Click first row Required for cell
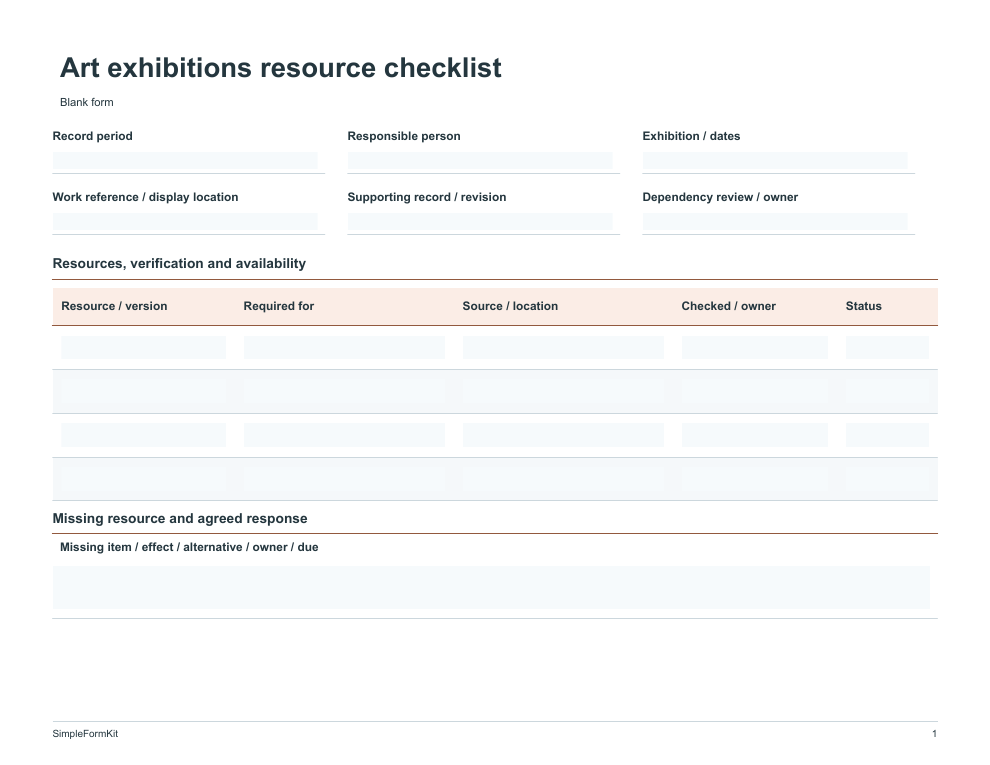 (x=344, y=347)
